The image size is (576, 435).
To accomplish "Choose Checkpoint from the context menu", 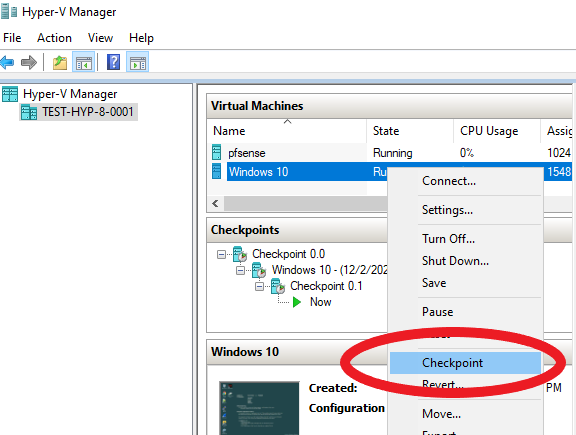I will [x=465, y=363].
